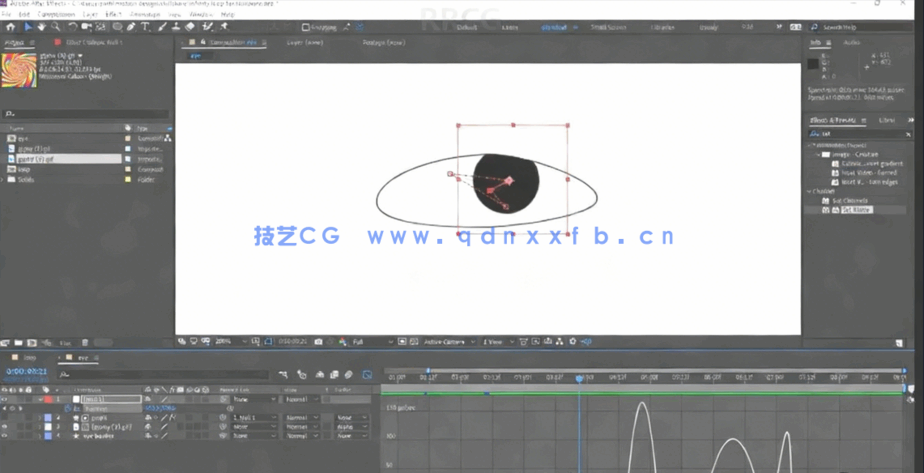This screenshot has width=924, height=473.
Task: Open the 1 View layout dropdown
Action: coord(497,342)
